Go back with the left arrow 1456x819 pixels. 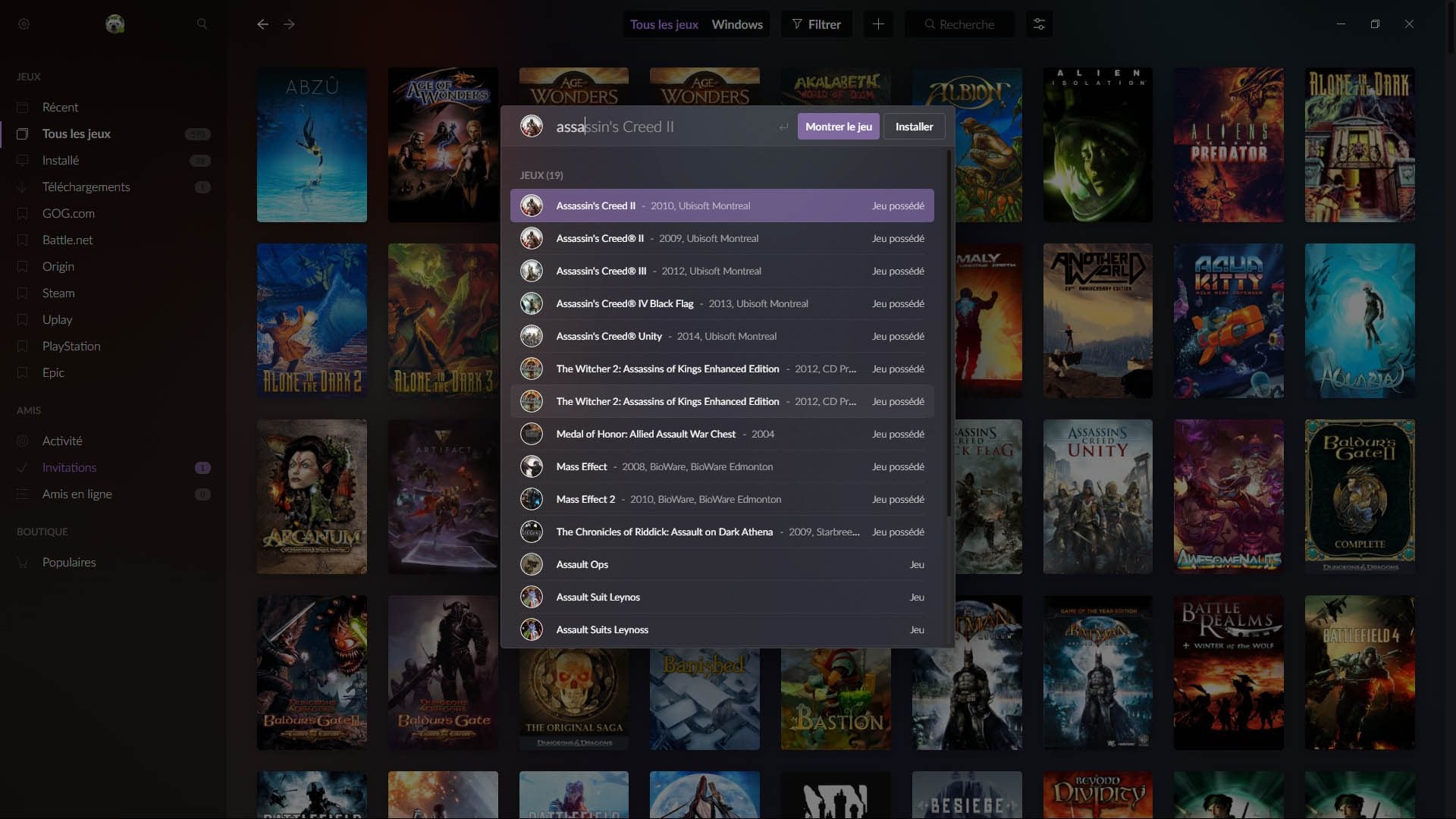point(262,24)
